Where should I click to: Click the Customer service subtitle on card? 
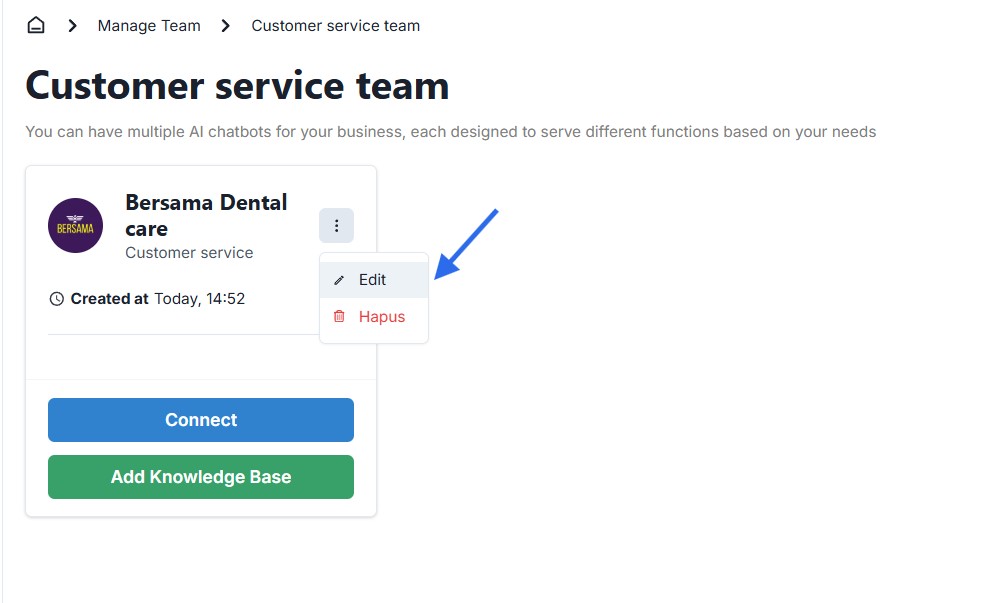[189, 253]
